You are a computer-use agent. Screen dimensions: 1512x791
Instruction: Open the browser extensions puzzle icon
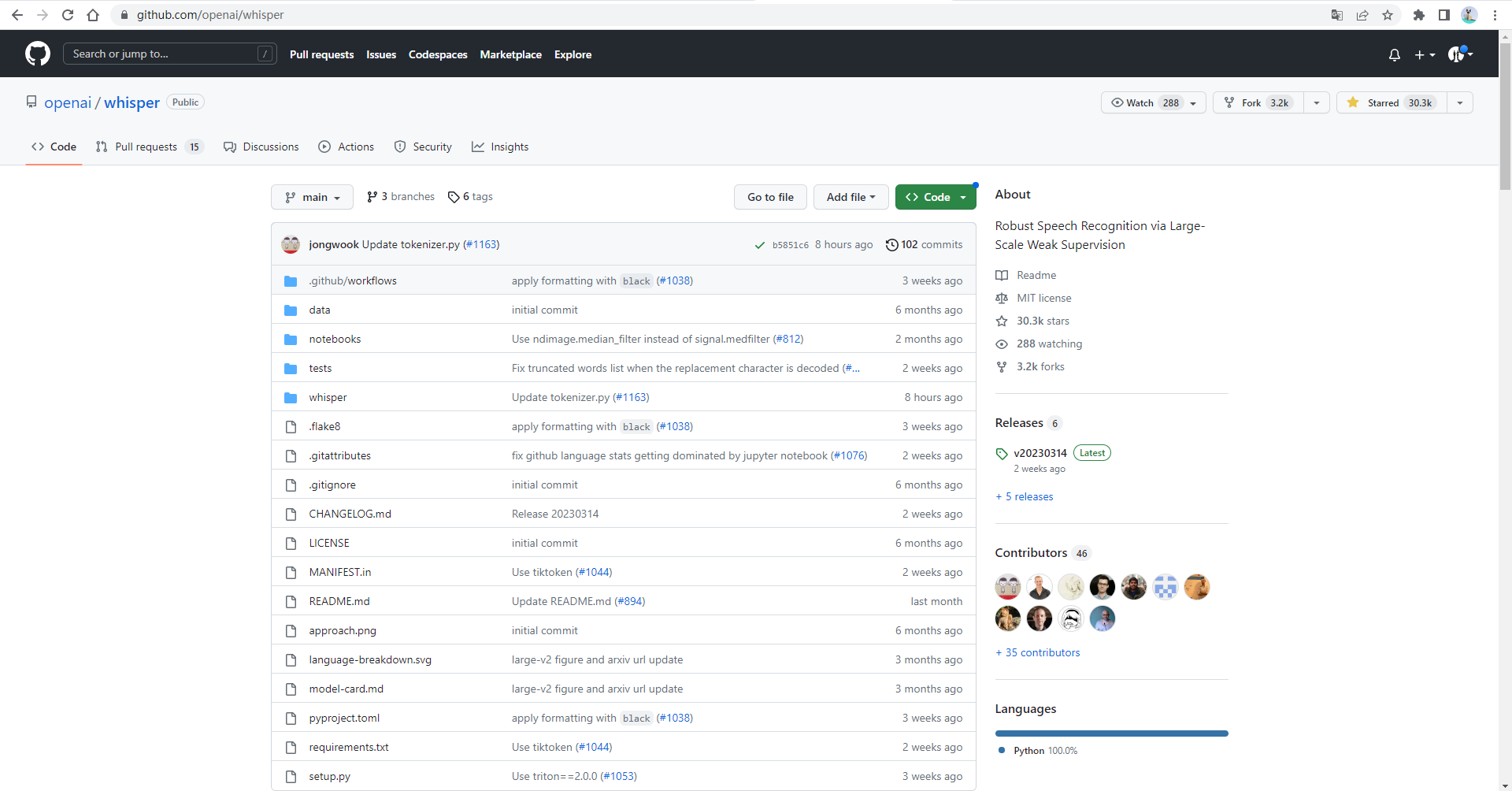click(x=1419, y=15)
